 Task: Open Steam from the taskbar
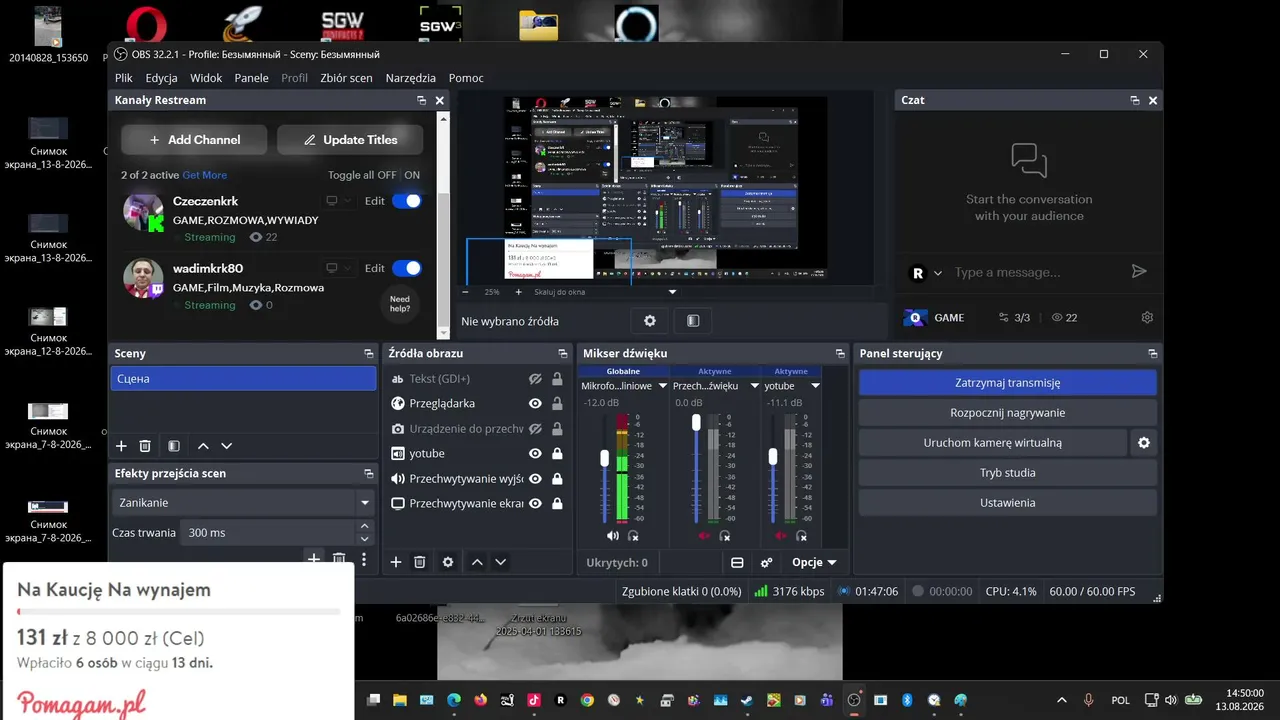point(747,700)
